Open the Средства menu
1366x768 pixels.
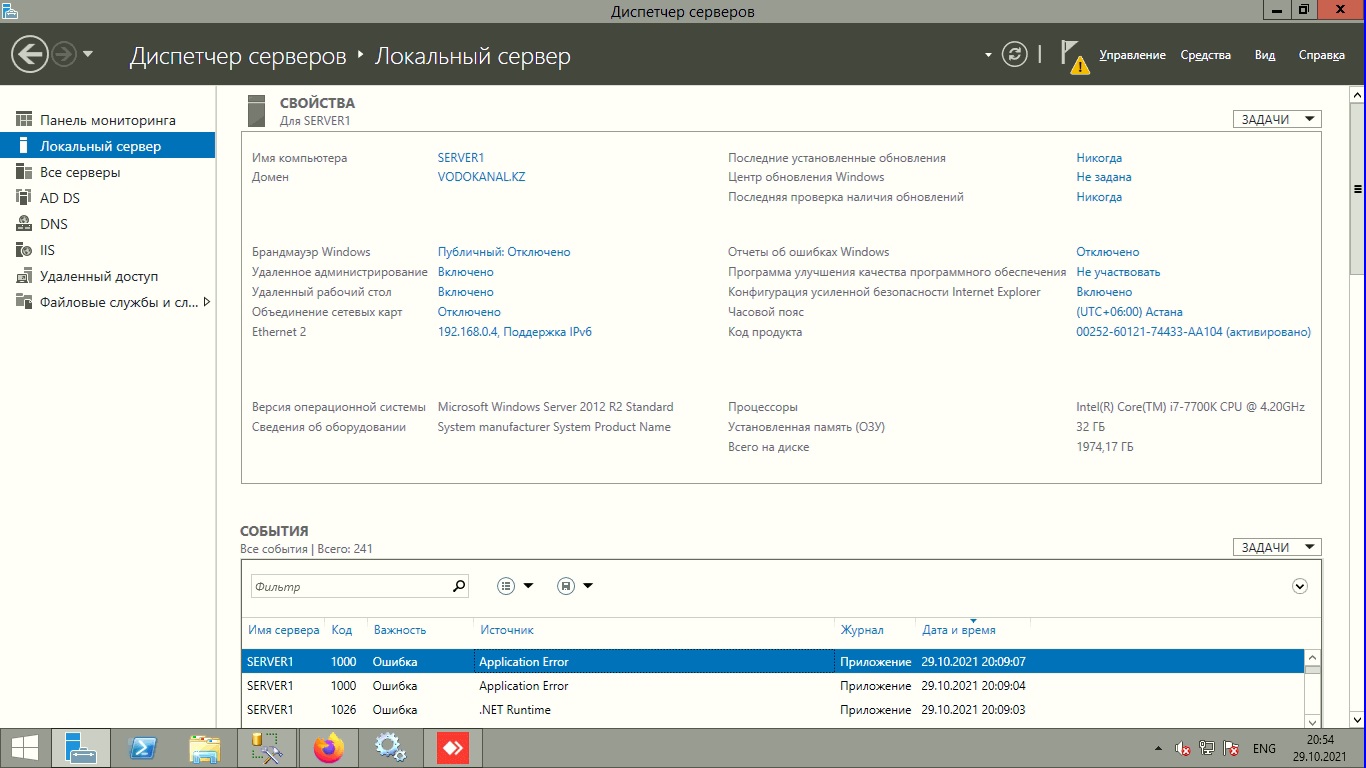(x=1205, y=55)
